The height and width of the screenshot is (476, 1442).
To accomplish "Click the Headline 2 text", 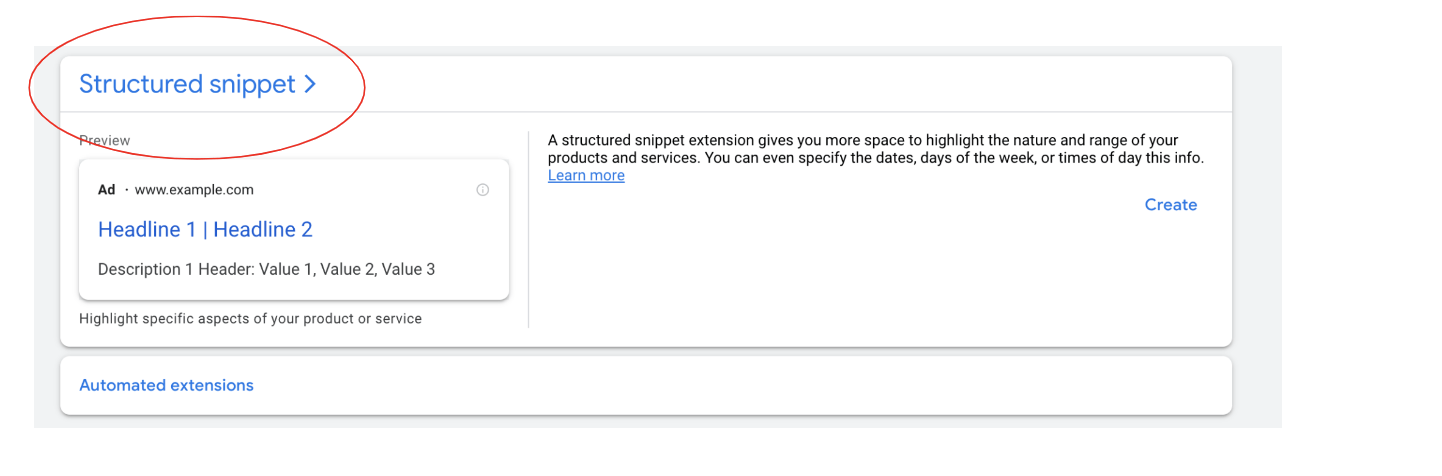I will pyautogui.click(x=263, y=230).
